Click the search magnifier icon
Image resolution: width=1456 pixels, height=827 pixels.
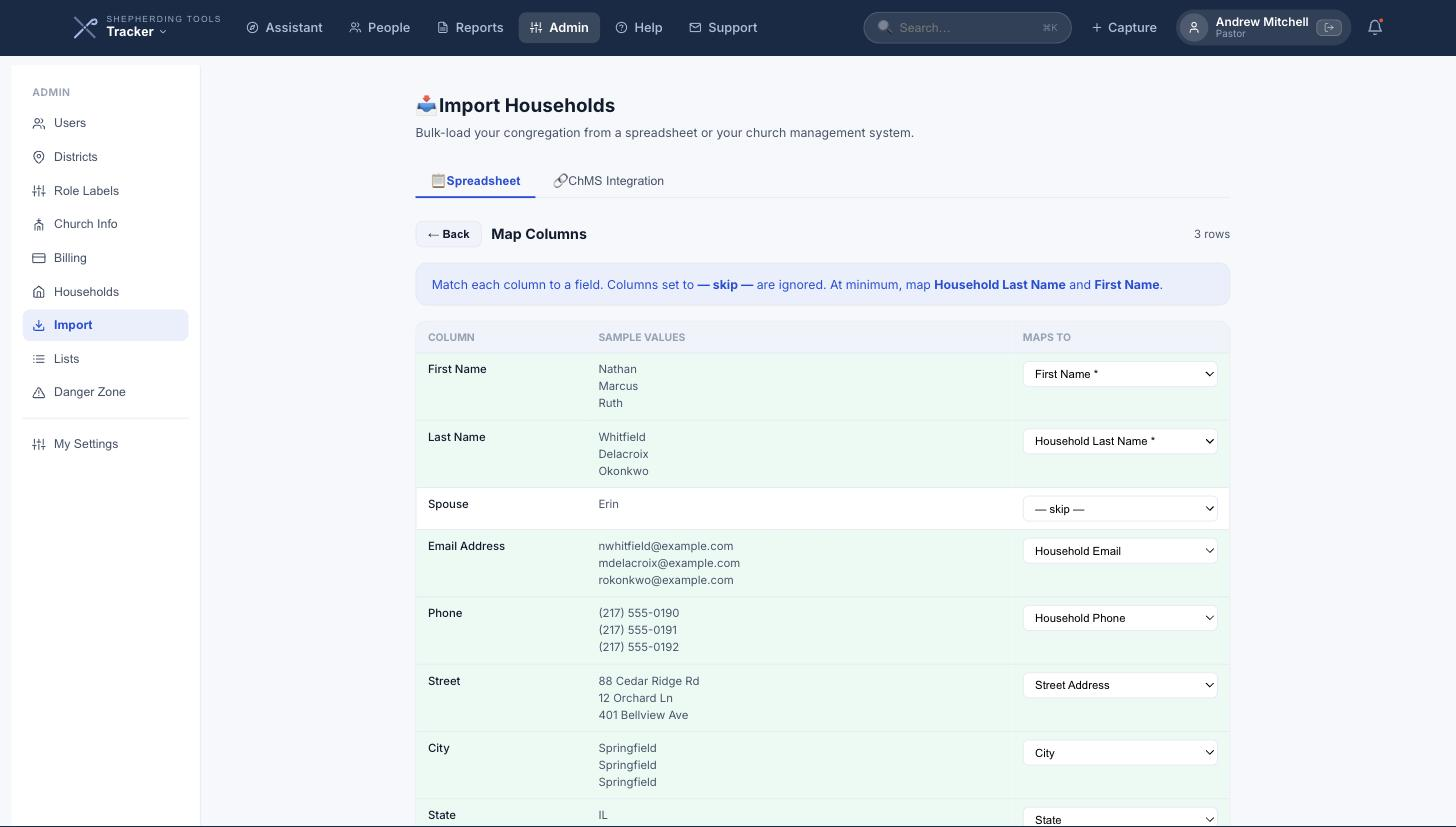coord(884,27)
